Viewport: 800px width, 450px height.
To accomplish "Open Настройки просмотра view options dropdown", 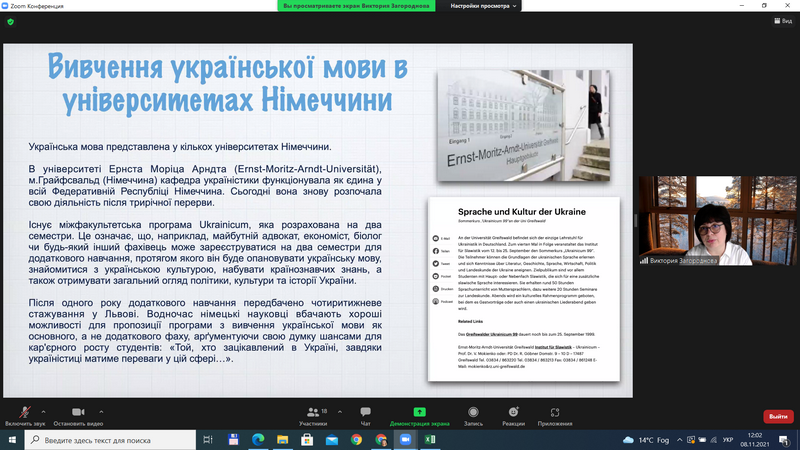I will [483, 6].
